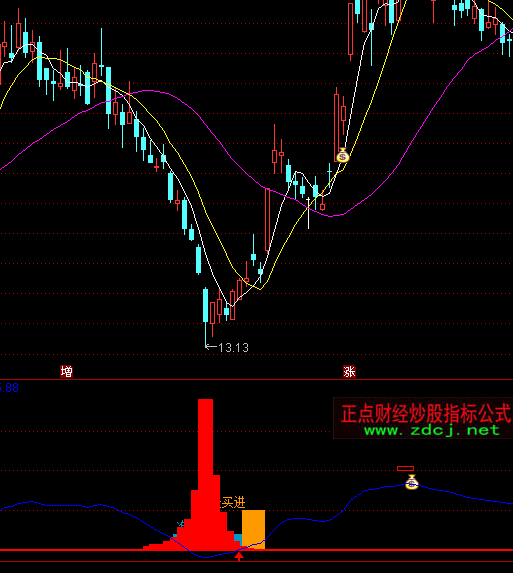Click the money bag icon on candlestick chart
The image size is (513, 573).
[x=342, y=155]
